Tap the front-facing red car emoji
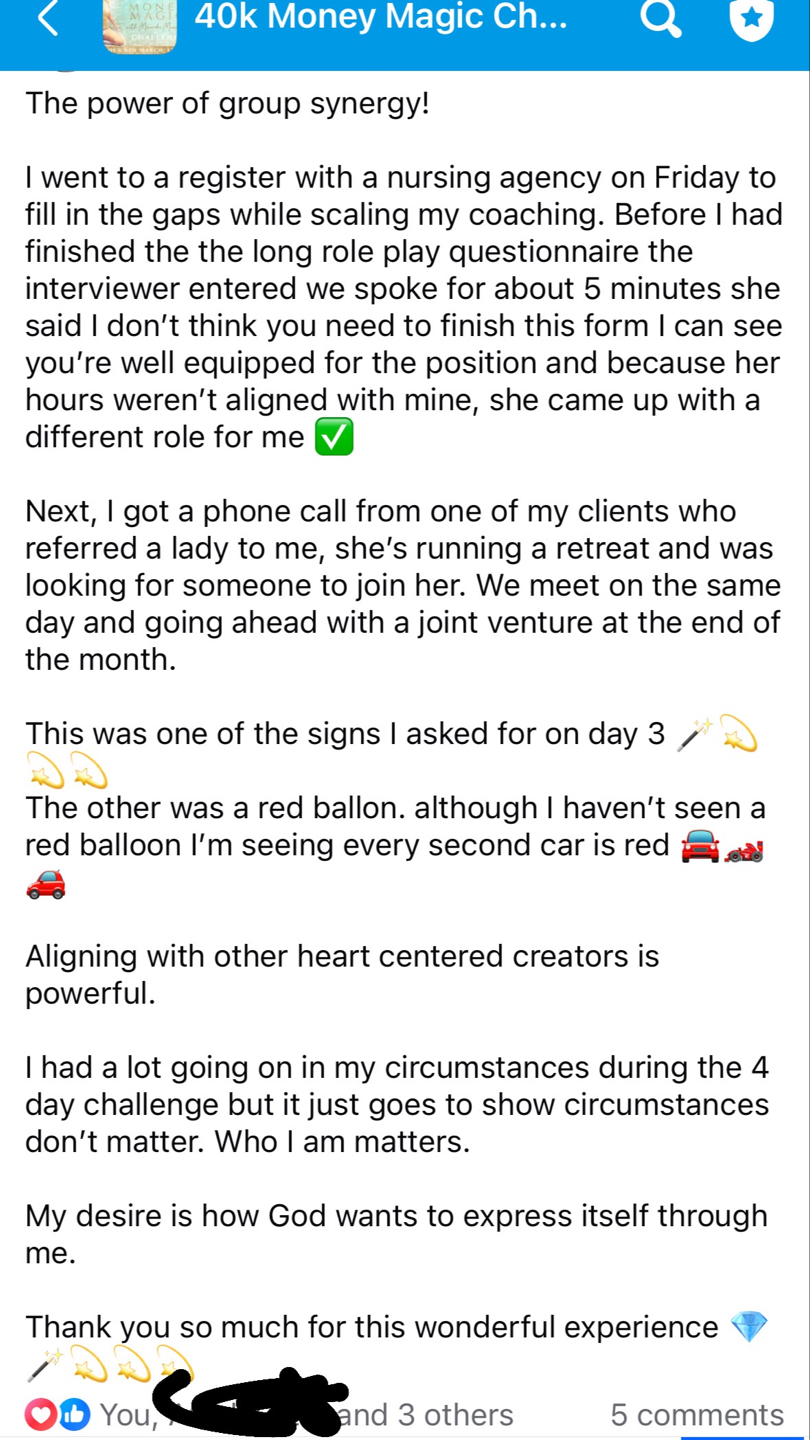810x1440 pixels. [x=700, y=848]
